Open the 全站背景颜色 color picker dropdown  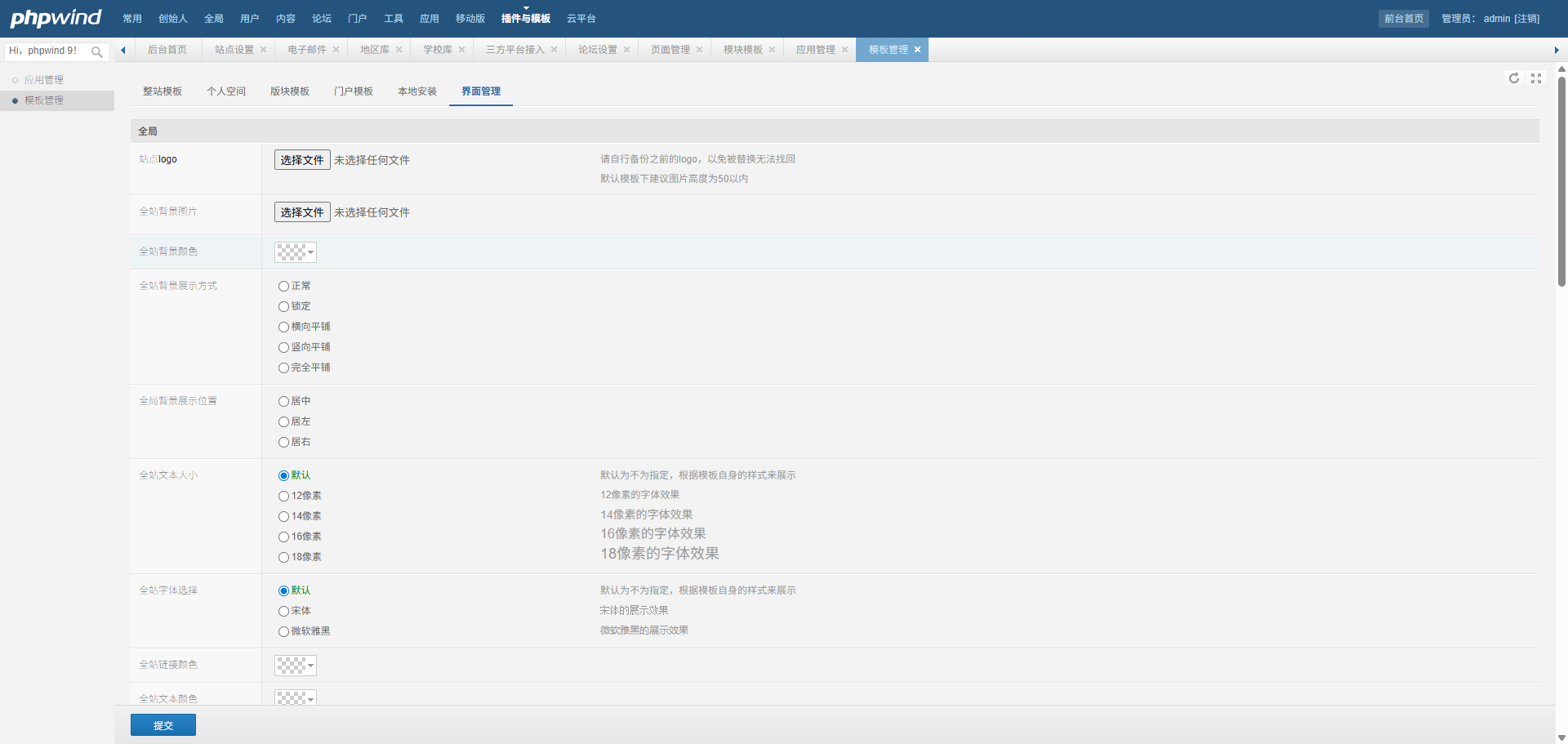point(296,252)
